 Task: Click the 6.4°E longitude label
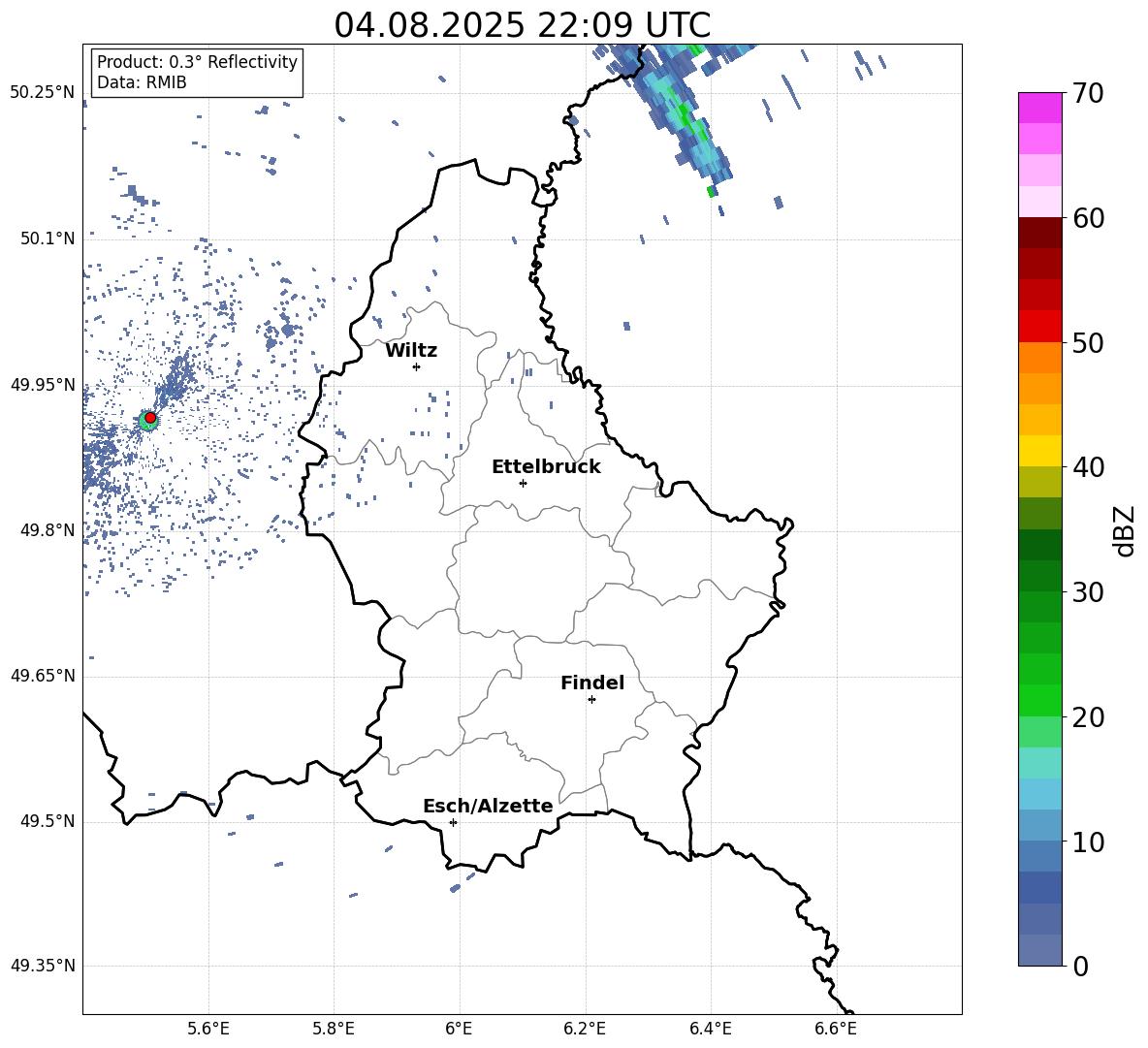point(711,1030)
